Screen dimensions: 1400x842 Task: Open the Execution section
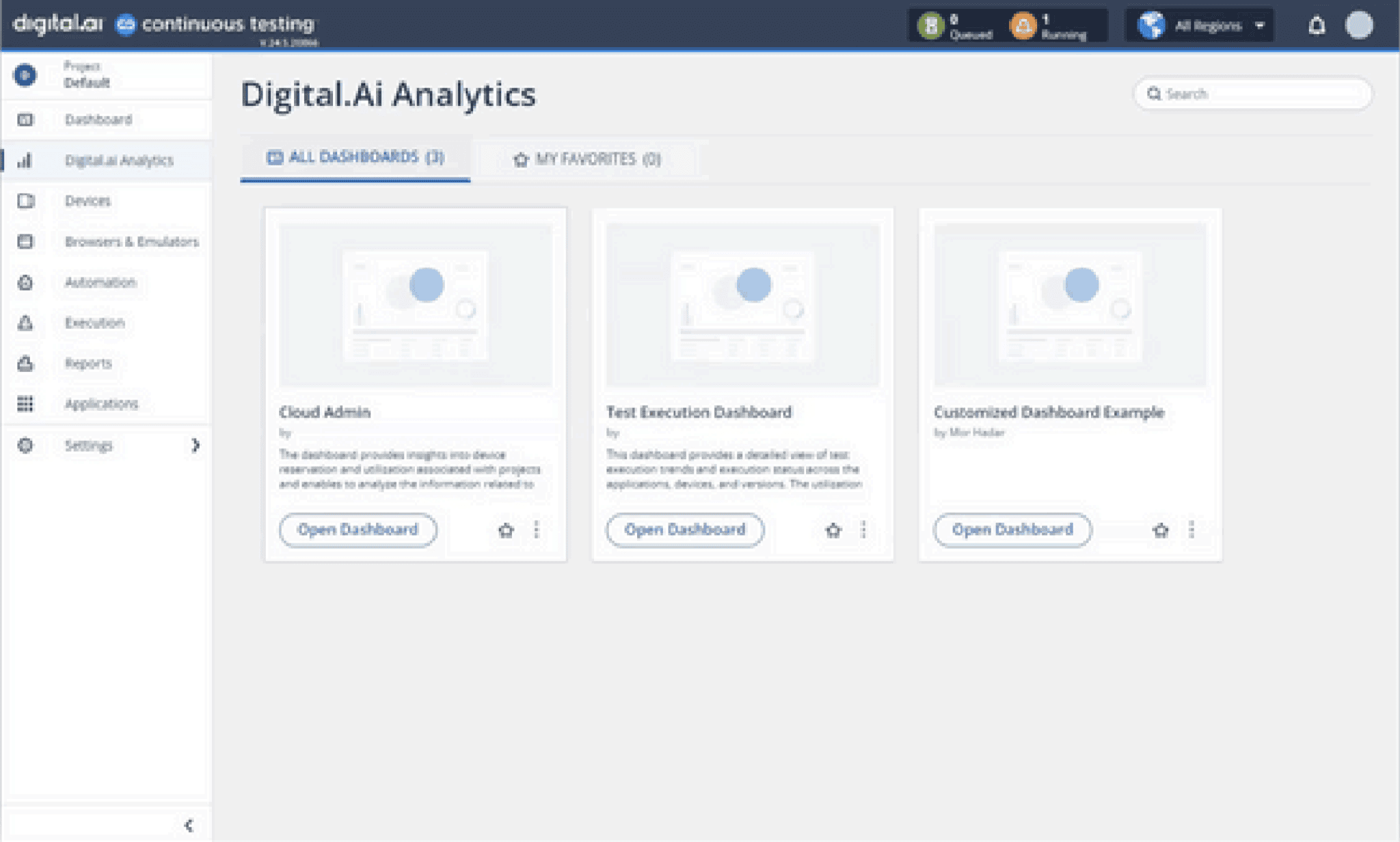tap(94, 323)
